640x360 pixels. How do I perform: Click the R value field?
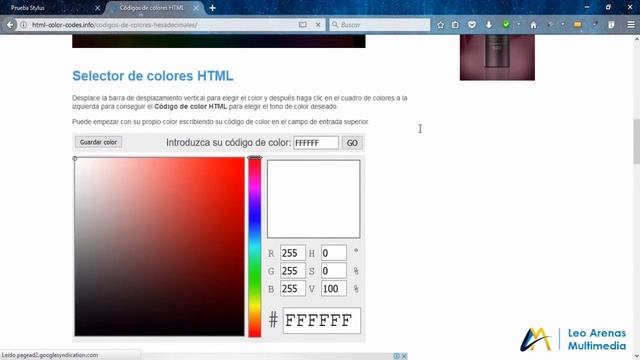(x=293, y=253)
